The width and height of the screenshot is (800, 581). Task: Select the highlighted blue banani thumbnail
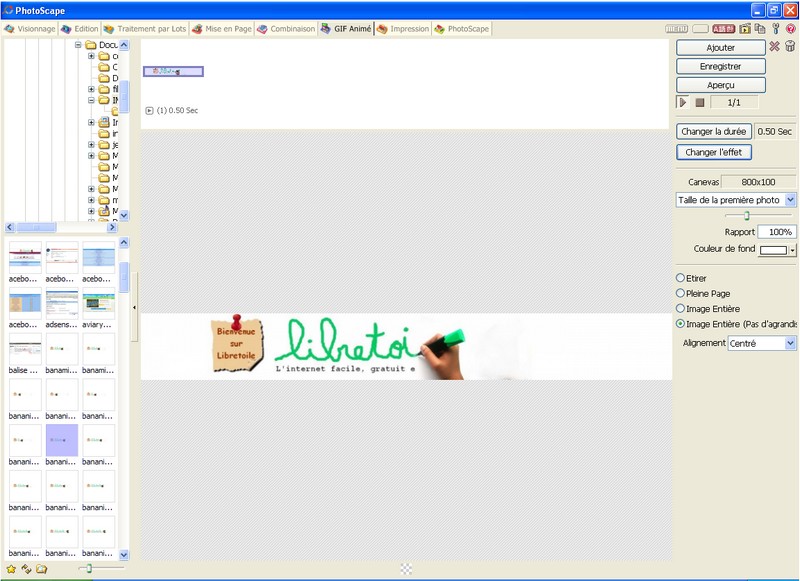point(62,440)
